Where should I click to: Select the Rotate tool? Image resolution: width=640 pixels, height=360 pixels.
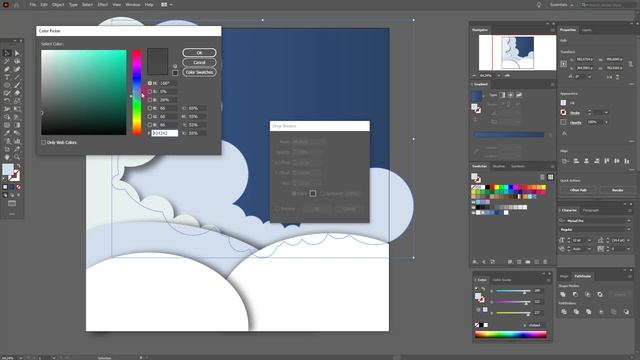pyautogui.click(x=7, y=101)
